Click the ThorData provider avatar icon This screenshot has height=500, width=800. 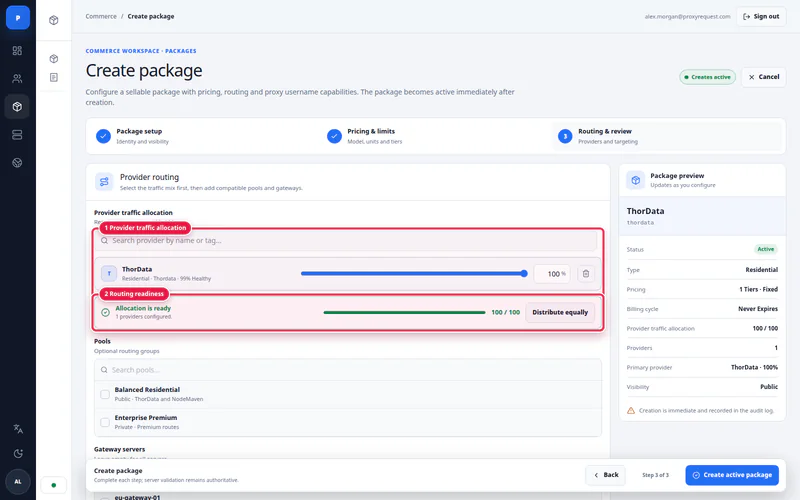click(x=109, y=273)
